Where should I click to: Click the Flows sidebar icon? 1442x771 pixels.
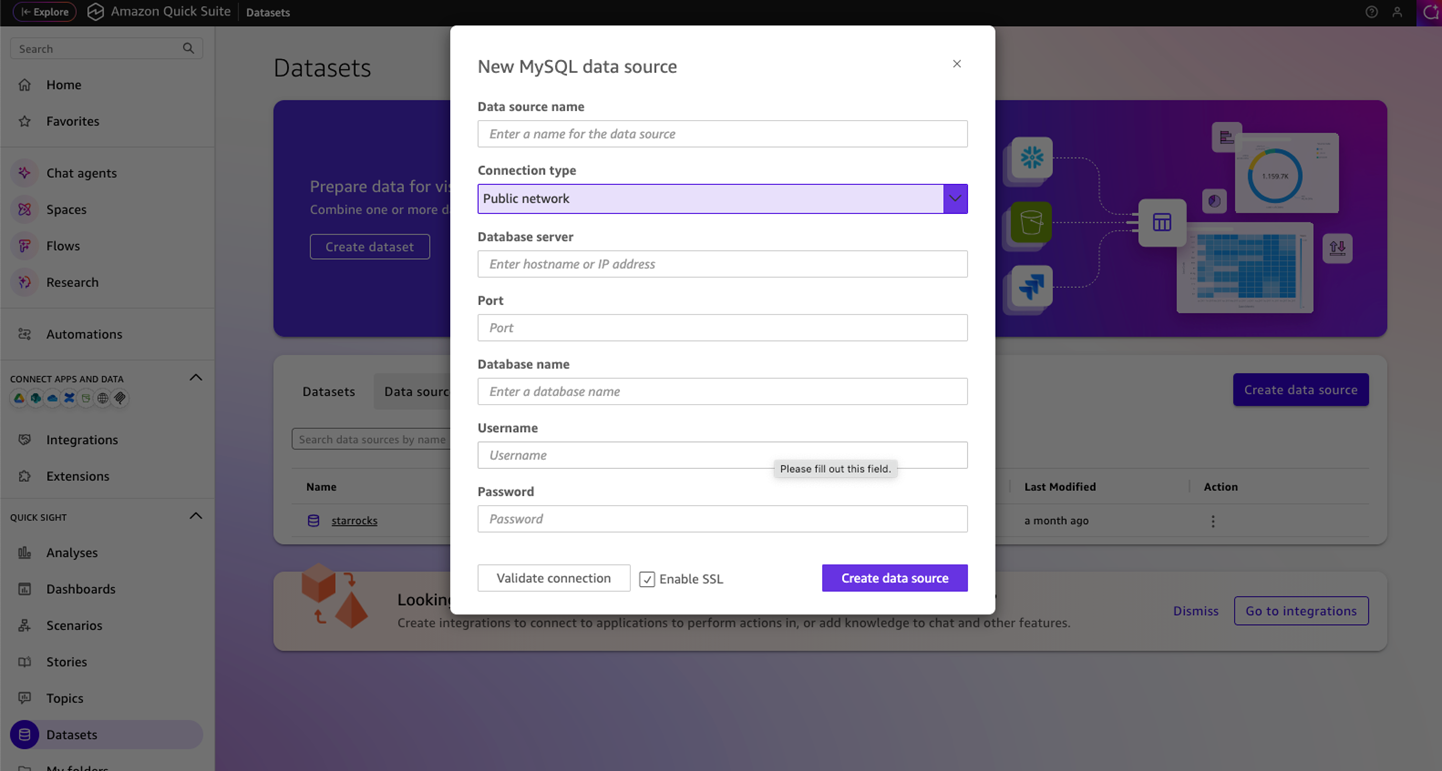click(x=25, y=246)
